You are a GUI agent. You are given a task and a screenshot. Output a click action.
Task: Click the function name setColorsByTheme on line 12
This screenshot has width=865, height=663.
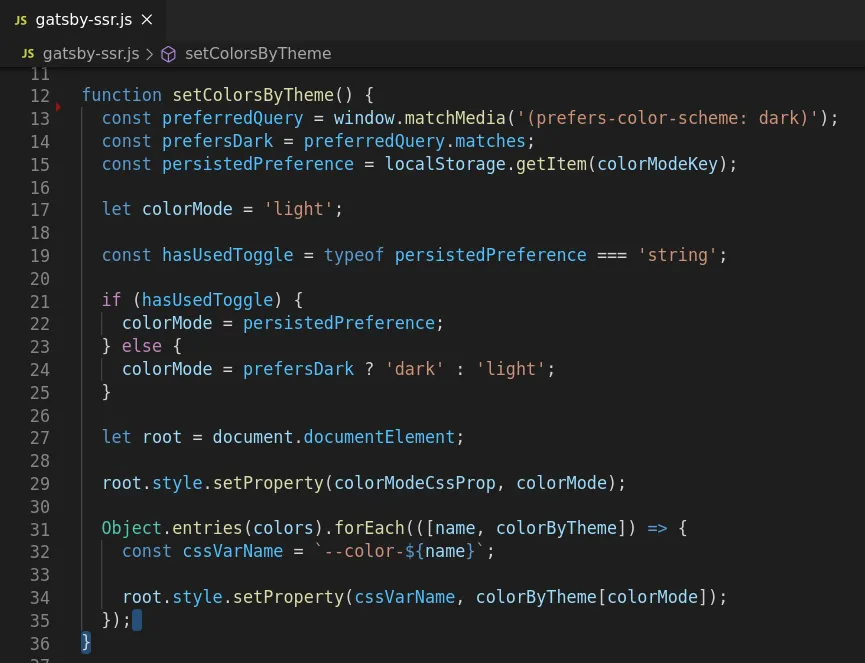click(253, 95)
